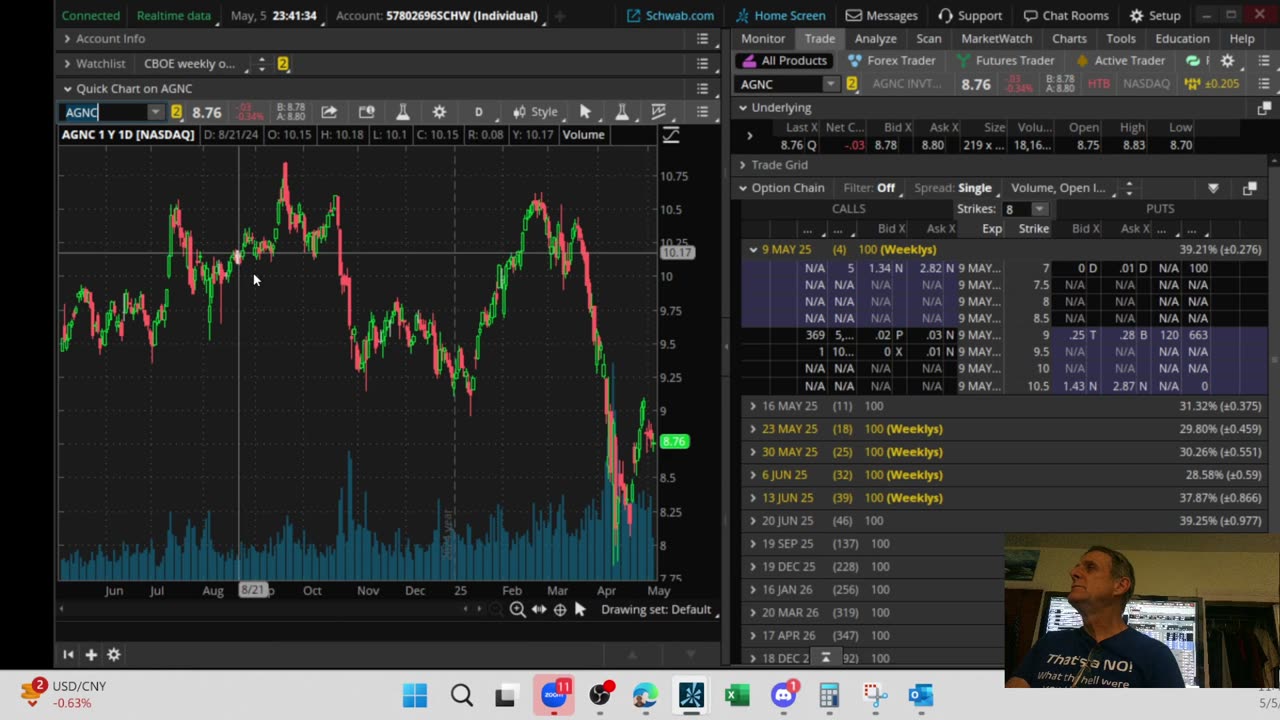
Task: Expand the 19 SEP 25 expiration row
Action: pos(753,544)
